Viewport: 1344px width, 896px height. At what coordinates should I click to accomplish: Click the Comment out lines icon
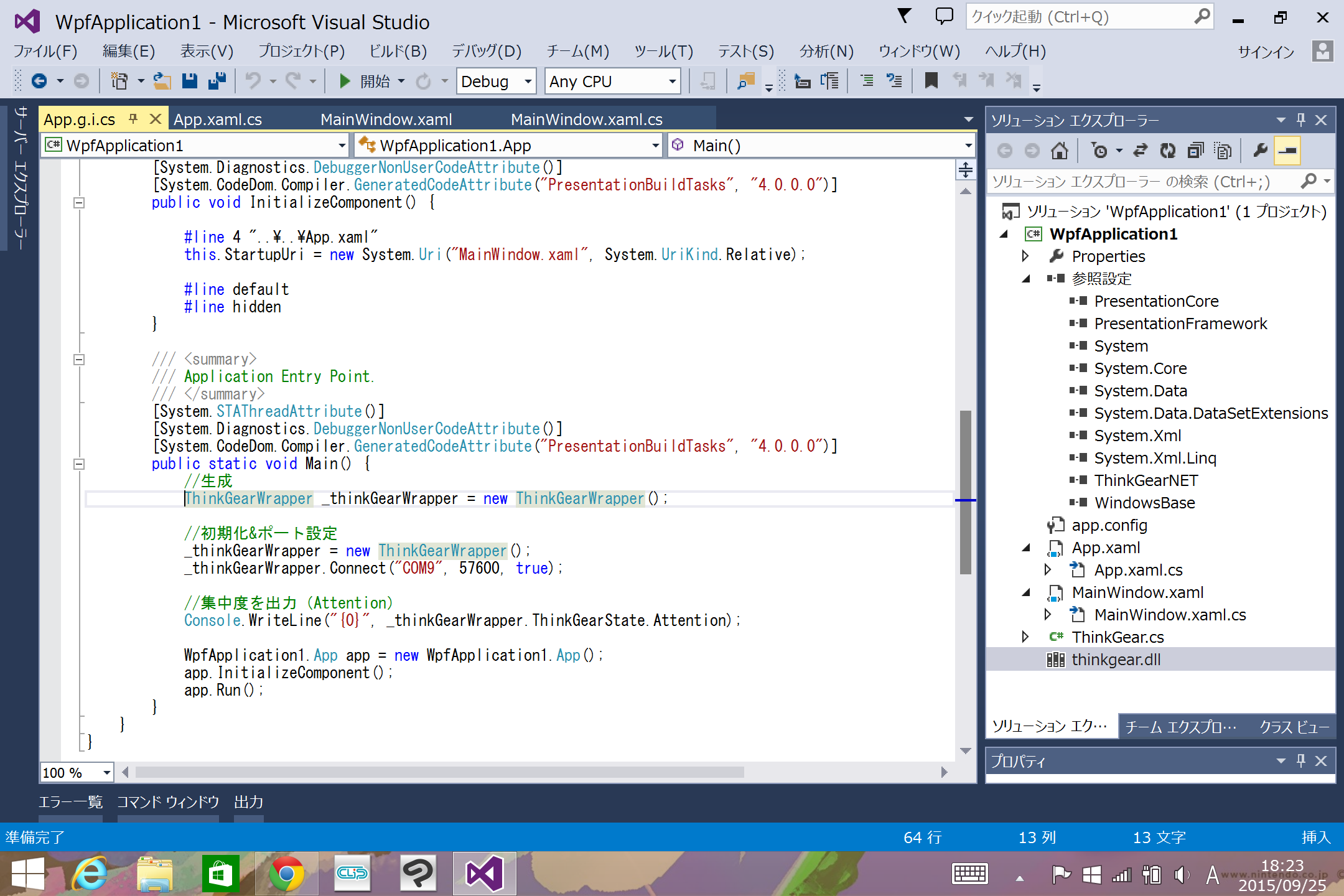pyautogui.click(x=867, y=81)
